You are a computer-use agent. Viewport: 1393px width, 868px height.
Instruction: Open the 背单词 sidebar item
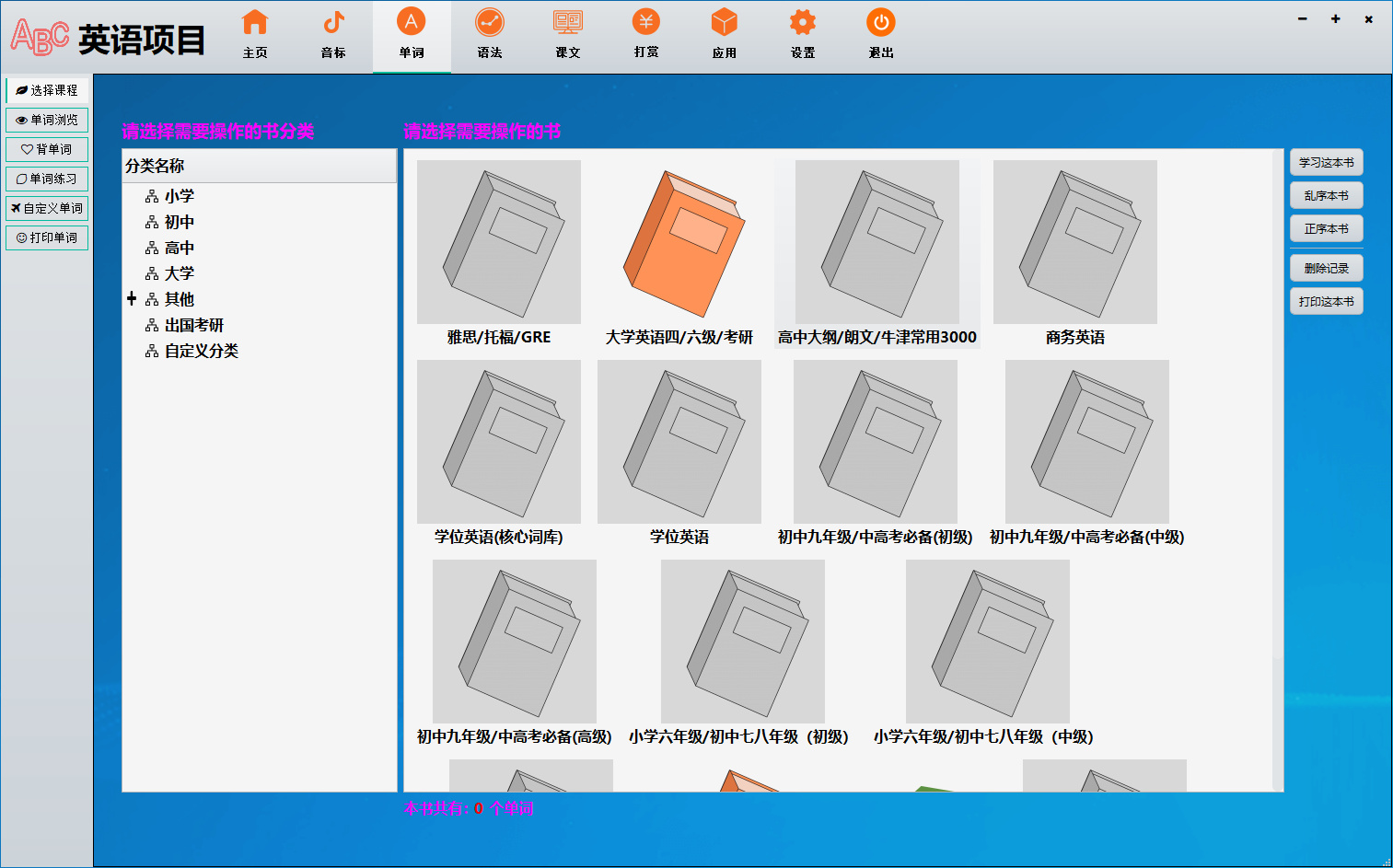point(47,149)
